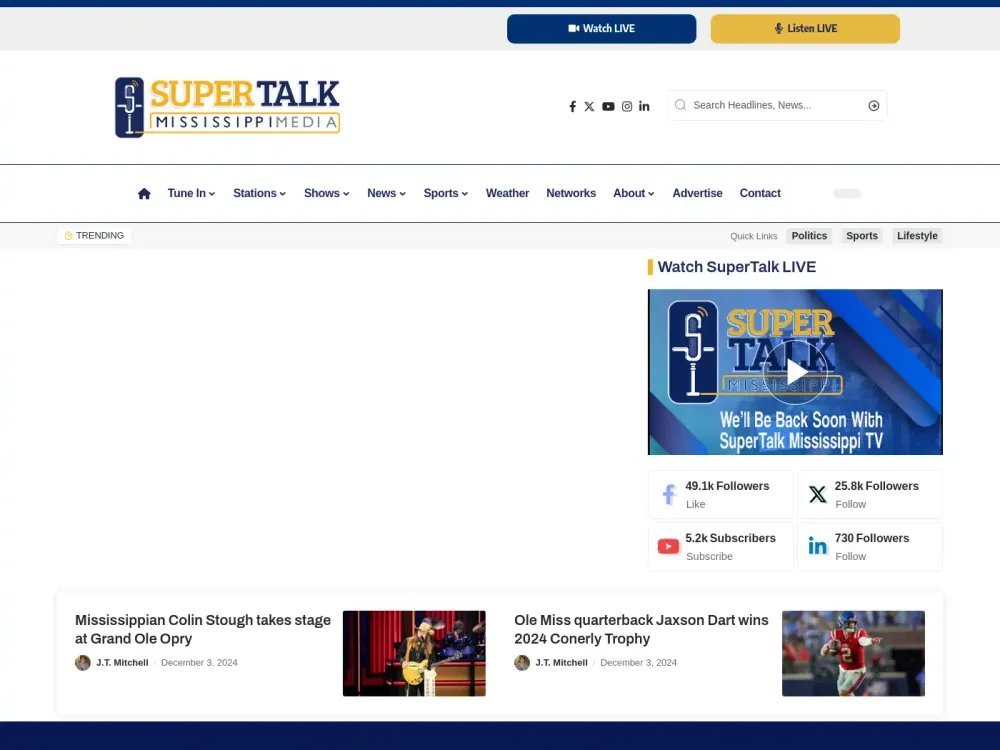Expand the Tune In dropdown menu
1000x750 pixels.
pyautogui.click(x=190, y=193)
